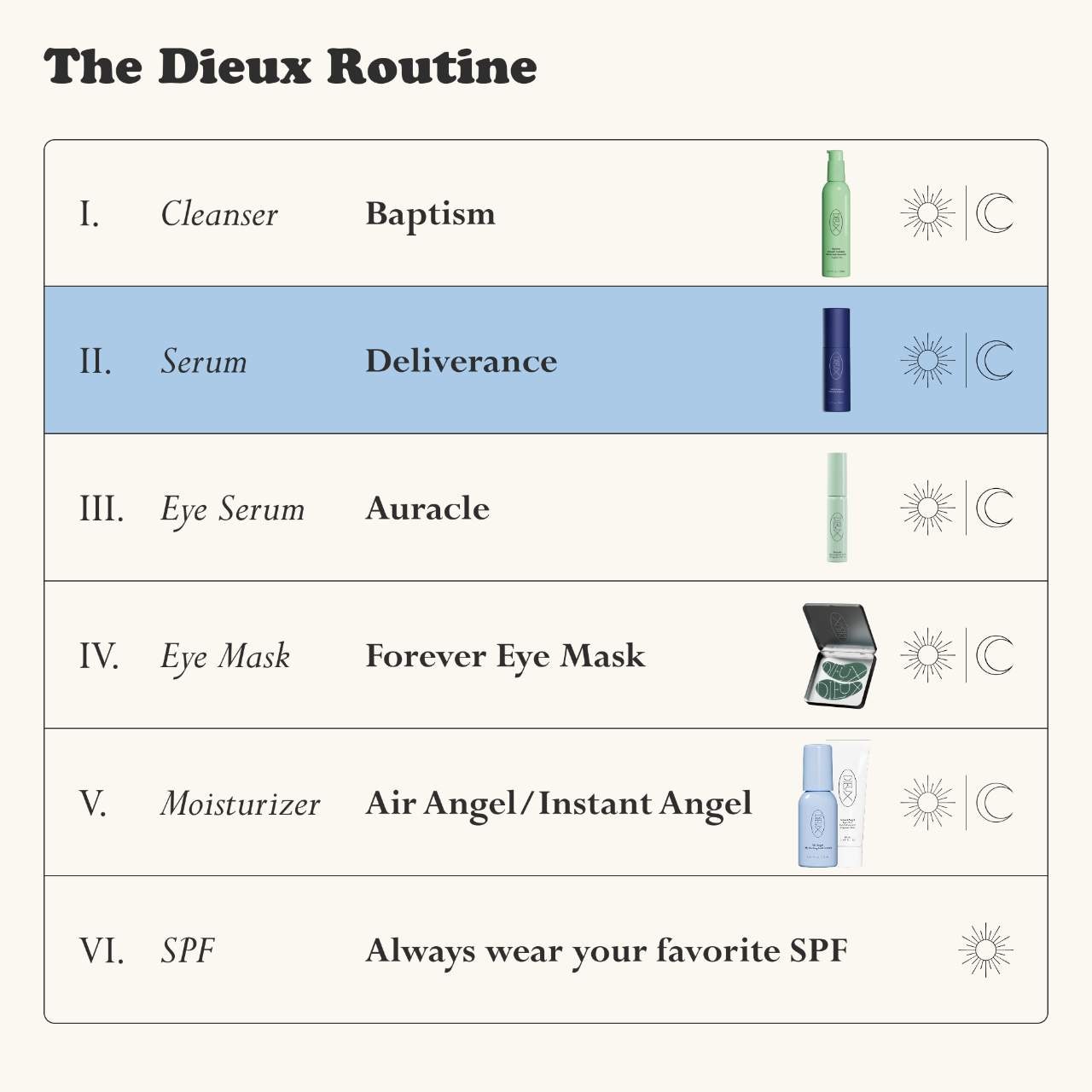
Task: Select the green Baptism cleanser bottle
Action: pyautogui.click(x=835, y=214)
